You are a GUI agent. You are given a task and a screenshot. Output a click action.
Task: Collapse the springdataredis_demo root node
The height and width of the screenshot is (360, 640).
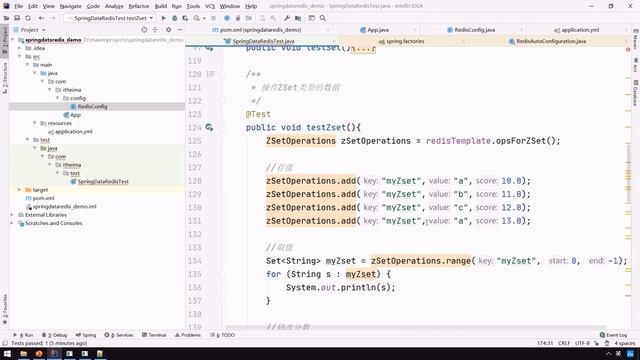pos(12,40)
